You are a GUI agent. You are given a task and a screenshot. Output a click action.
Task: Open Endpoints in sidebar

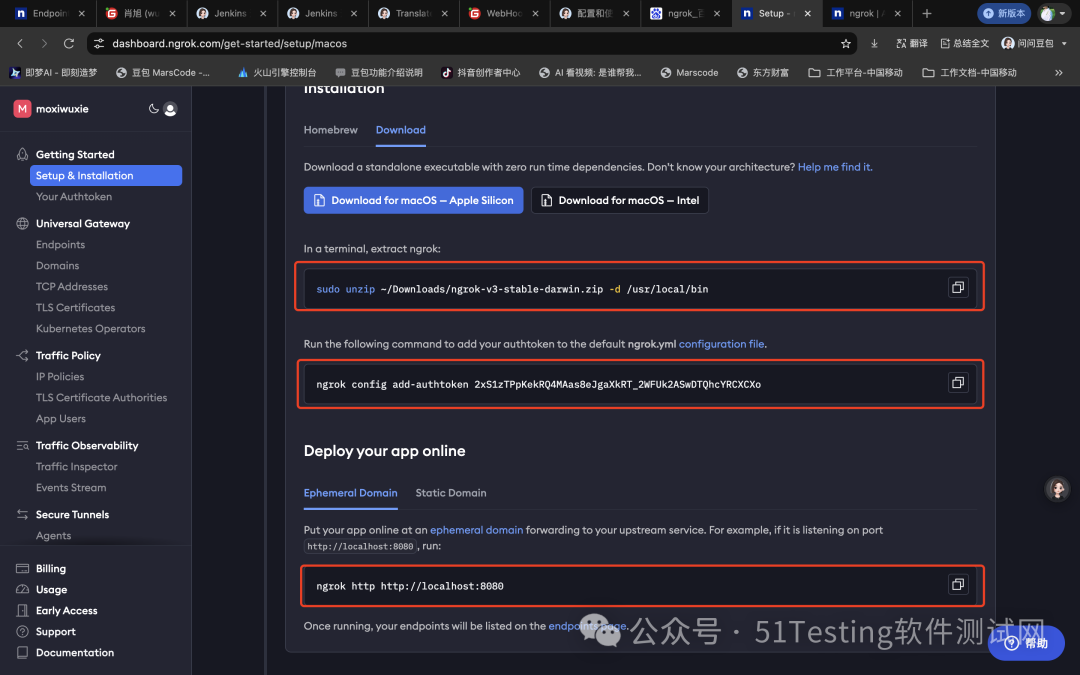coord(61,245)
